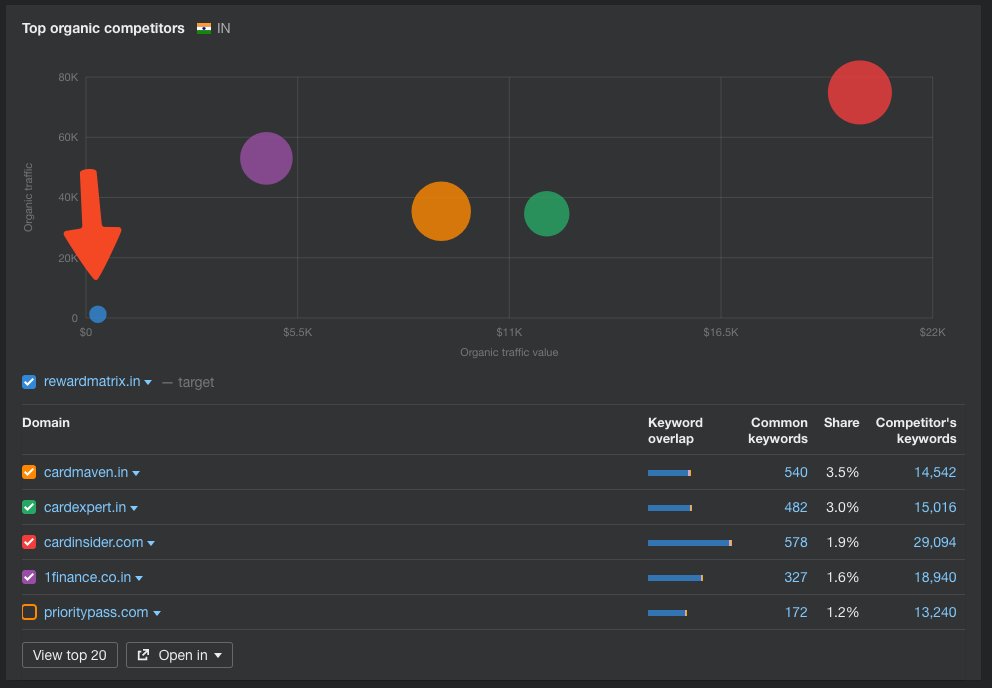The width and height of the screenshot is (992, 688).
Task: Expand the prioritypass.com dropdown arrow
Action: coord(157,613)
